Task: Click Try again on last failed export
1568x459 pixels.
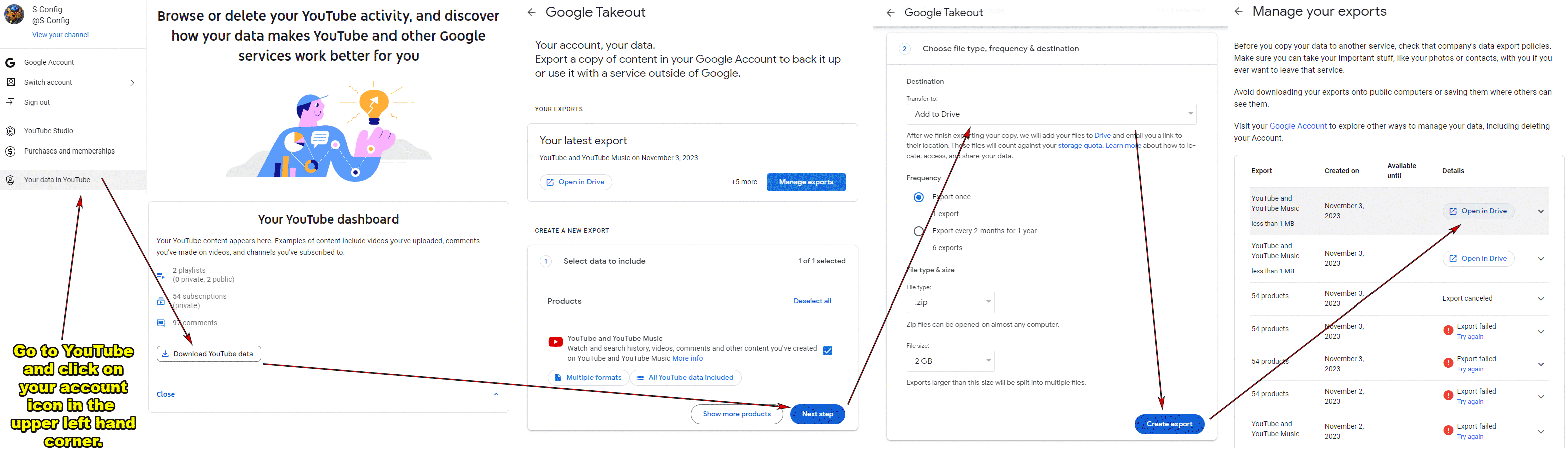Action: point(1469,437)
